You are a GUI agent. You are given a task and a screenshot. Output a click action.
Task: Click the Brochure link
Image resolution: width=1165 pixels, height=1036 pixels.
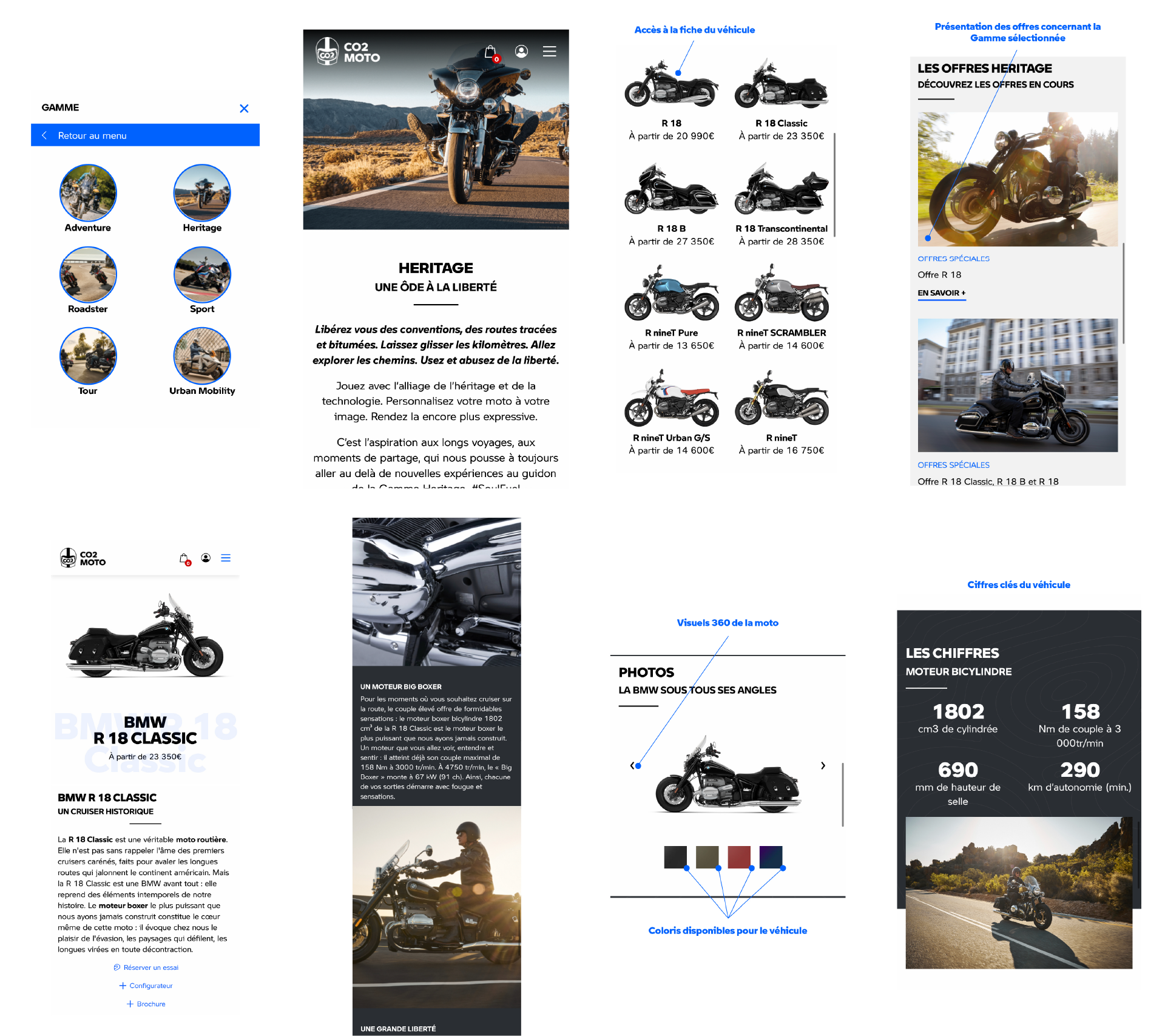146,1004
